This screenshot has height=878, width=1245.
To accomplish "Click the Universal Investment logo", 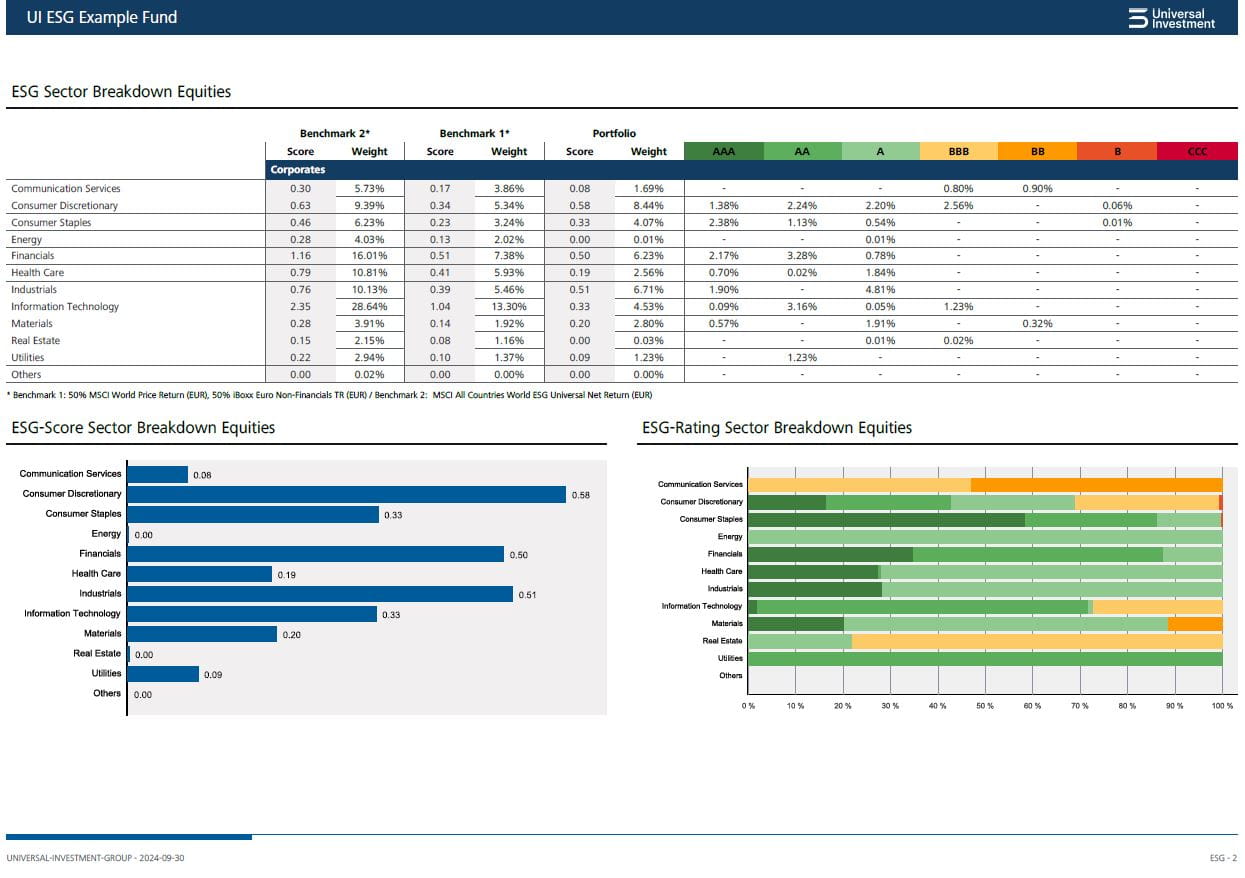I will (x=1171, y=18).
